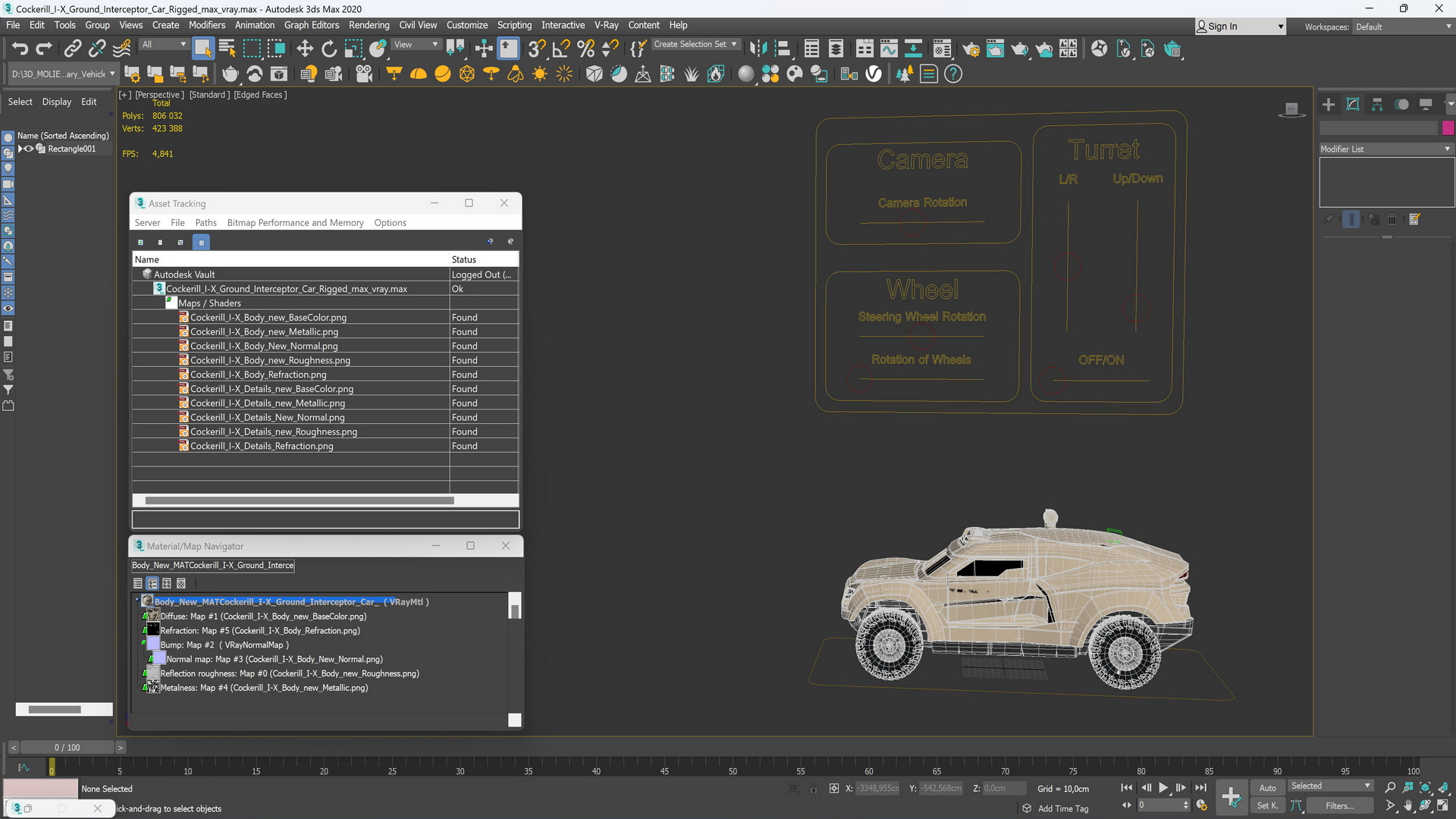The width and height of the screenshot is (1456, 819).
Task: Click the Filters... button
Action: tap(1339, 806)
